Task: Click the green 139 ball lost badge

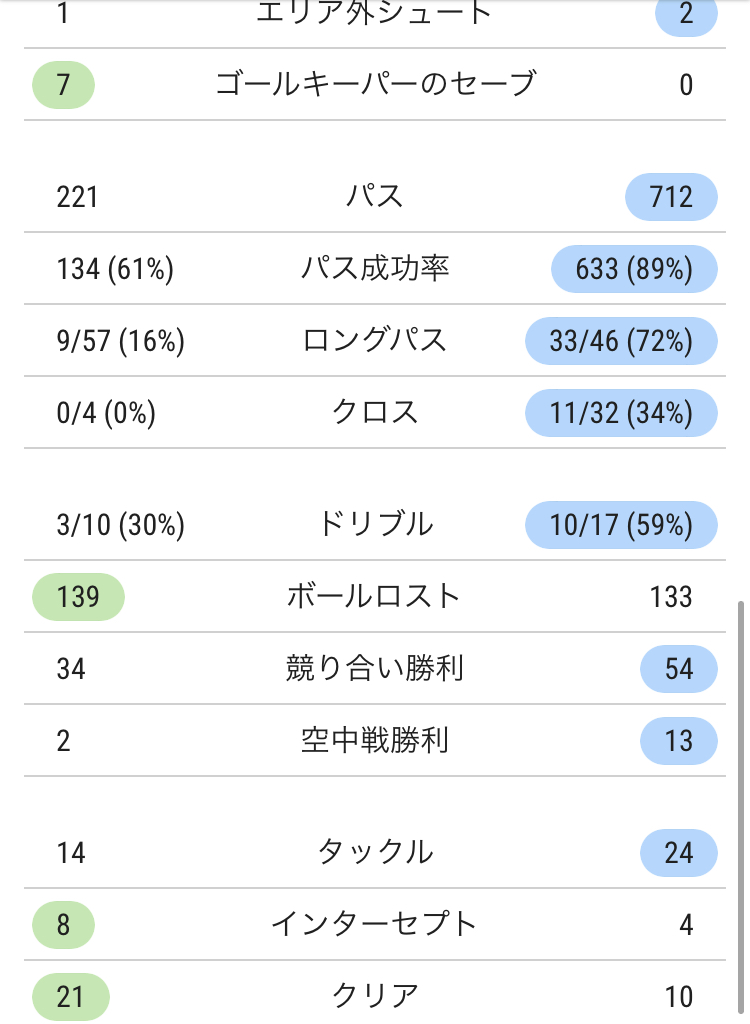Action: click(x=78, y=597)
